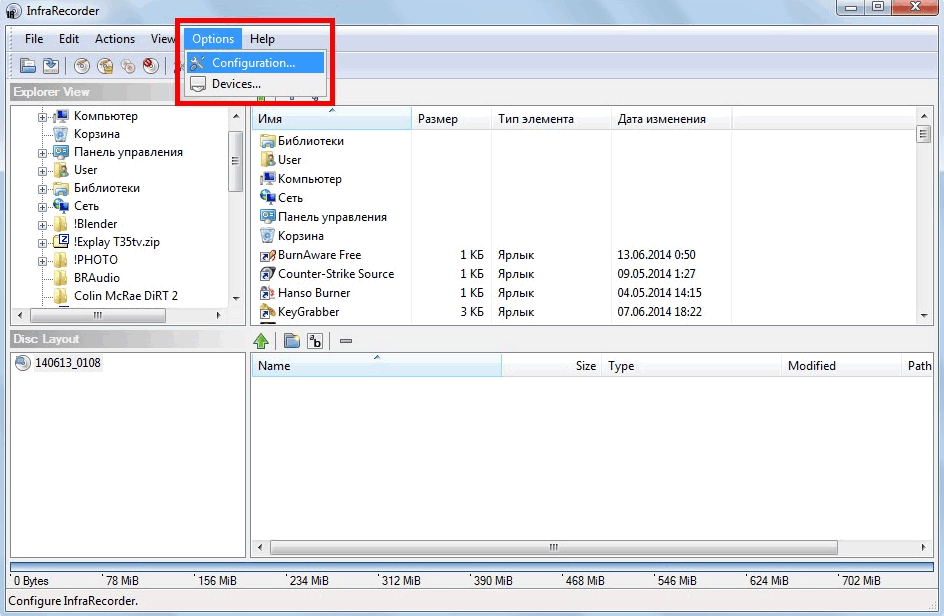
Task: Expand the Библиотеки tree node
Action: (x=42, y=189)
